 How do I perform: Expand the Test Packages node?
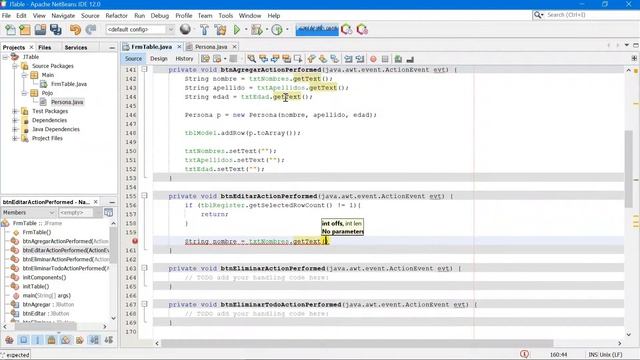point(15,111)
